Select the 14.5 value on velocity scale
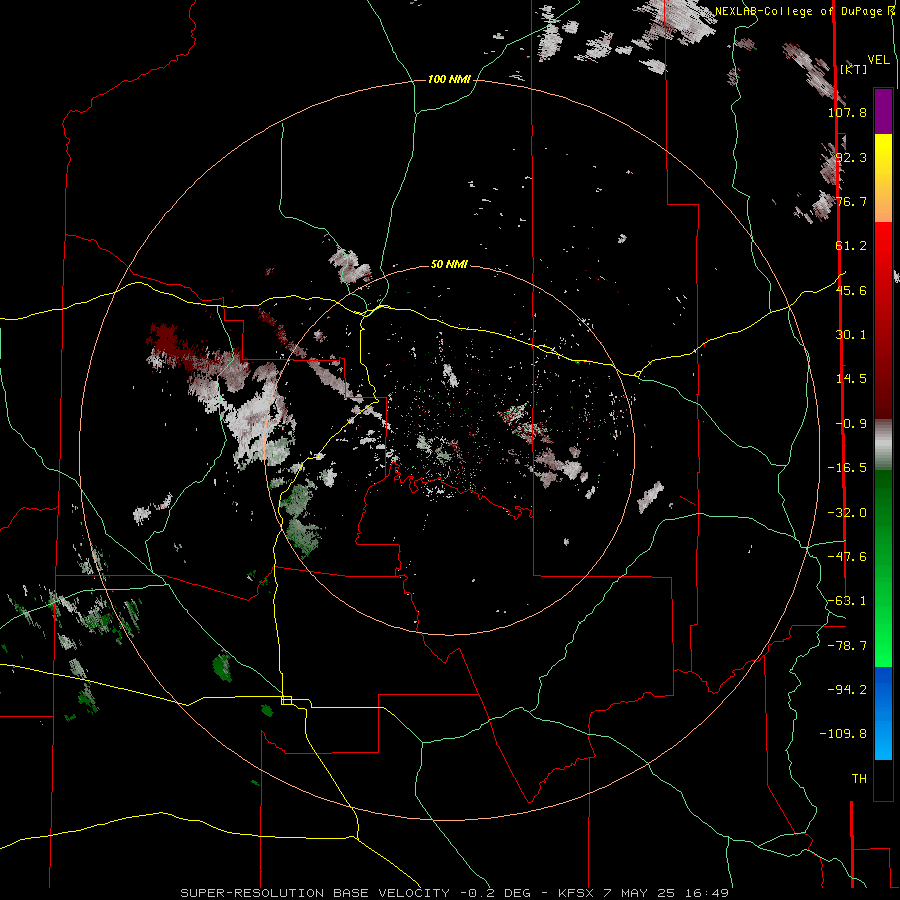Image resolution: width=900 pixels, height=900 pixels. 851,379
